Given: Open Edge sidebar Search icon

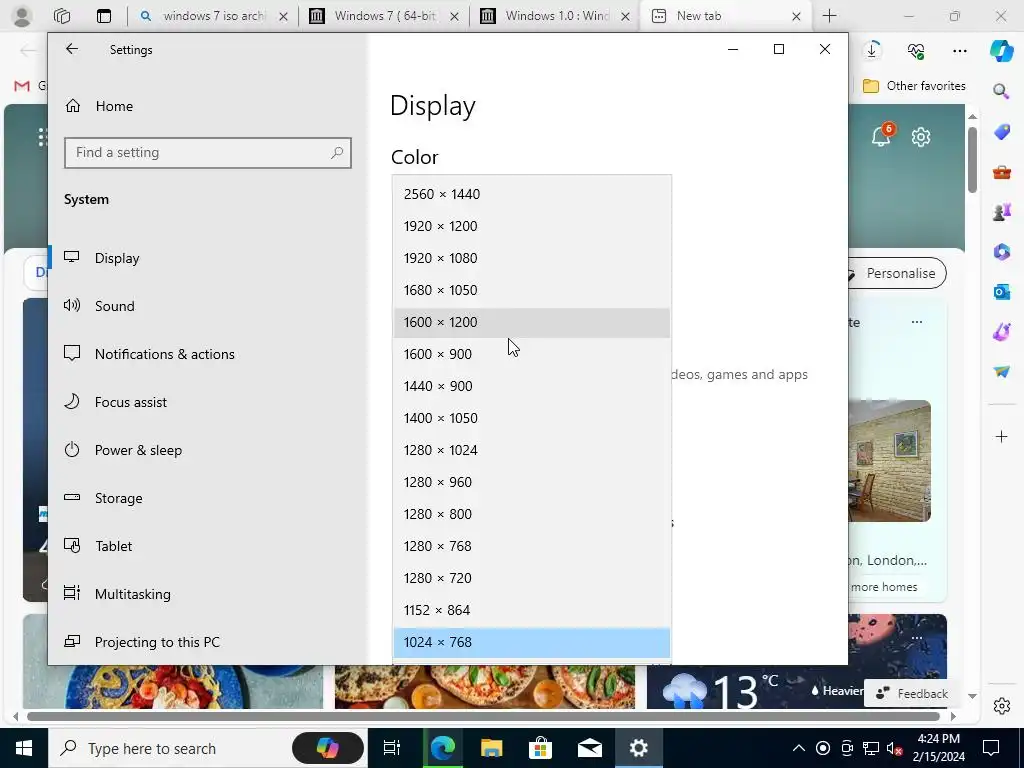Looking at the screenshot, I should (1001, 91).
